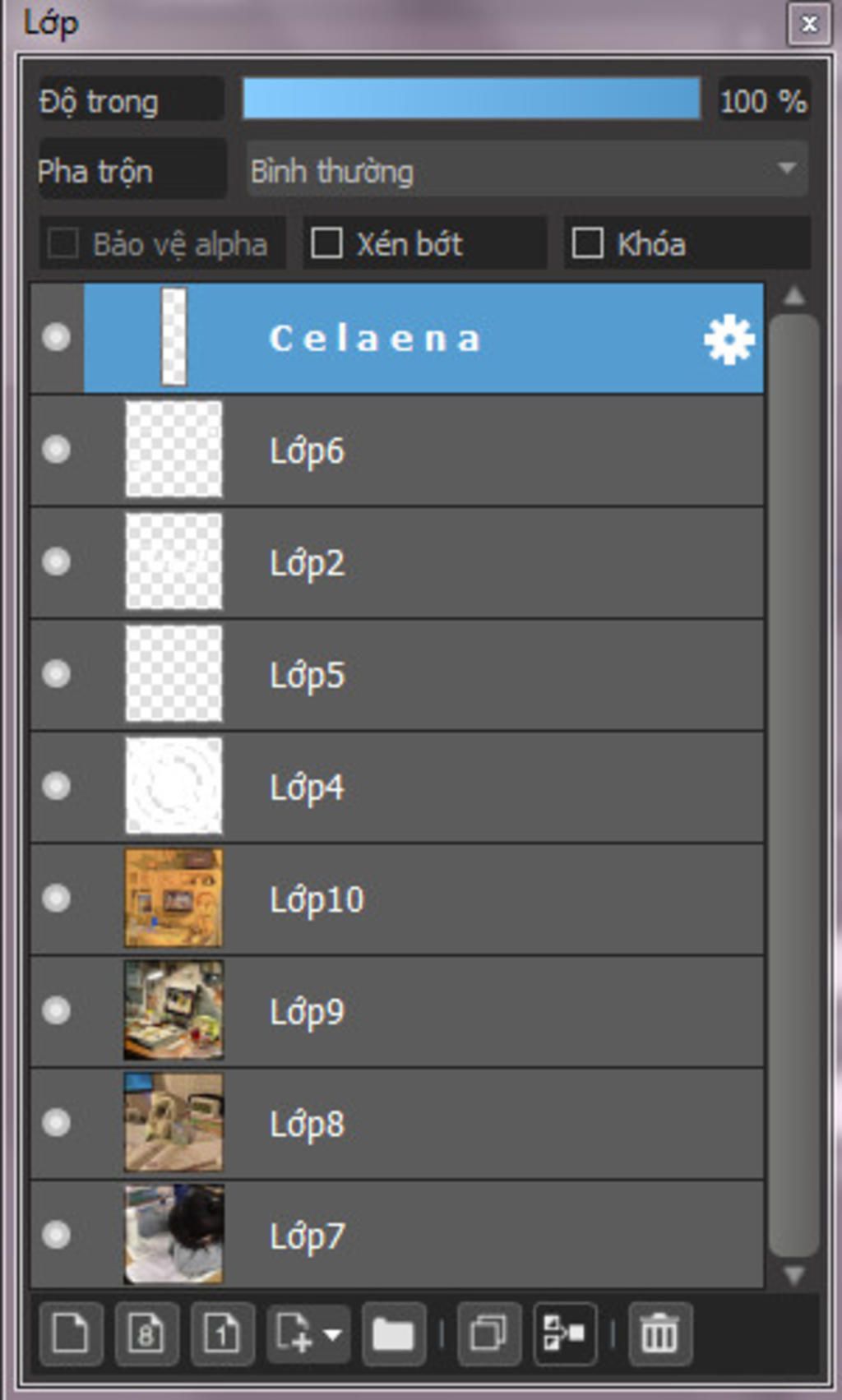Image resolution: width=842 pixels, height=1400 pixels.
Task: Open the Pha trộn blending mode dropdown
Action: [x=527, y=170]
